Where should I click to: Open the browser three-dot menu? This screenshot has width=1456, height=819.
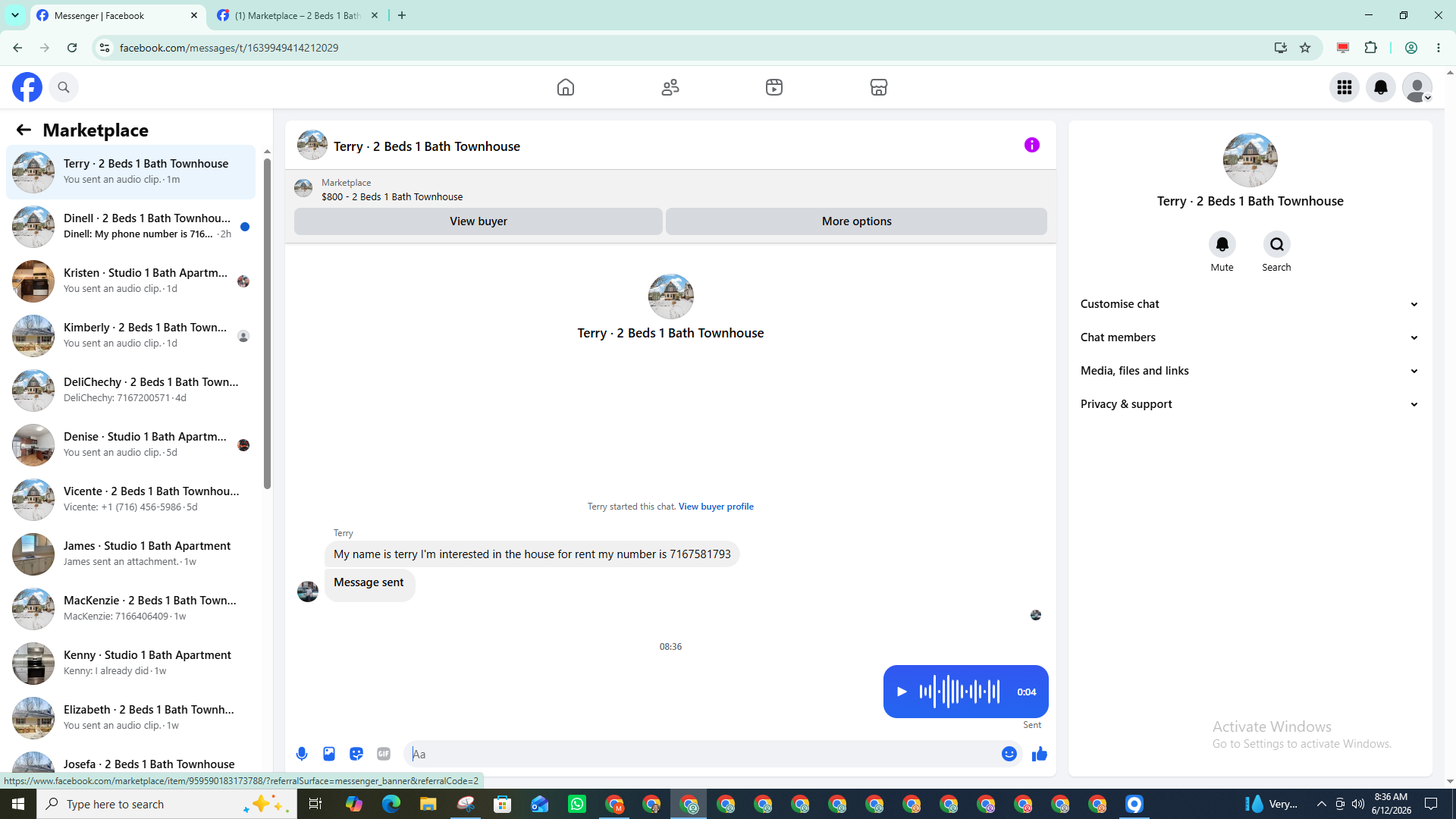1439,48
